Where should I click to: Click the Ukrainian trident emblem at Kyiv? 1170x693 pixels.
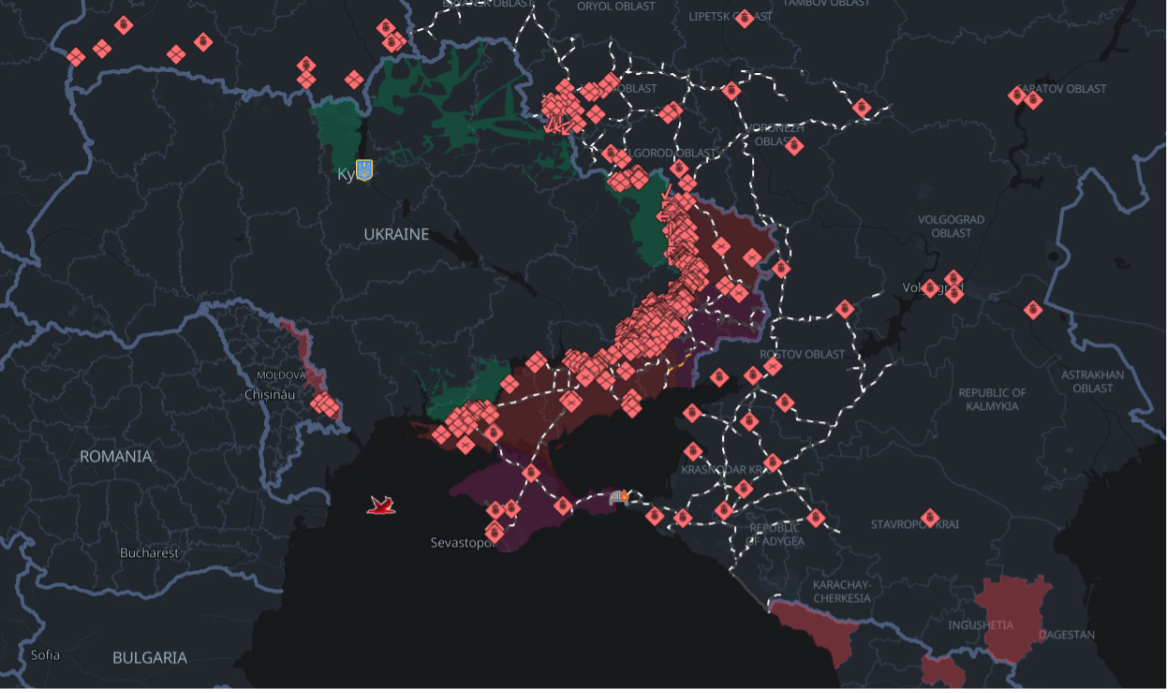364,170
